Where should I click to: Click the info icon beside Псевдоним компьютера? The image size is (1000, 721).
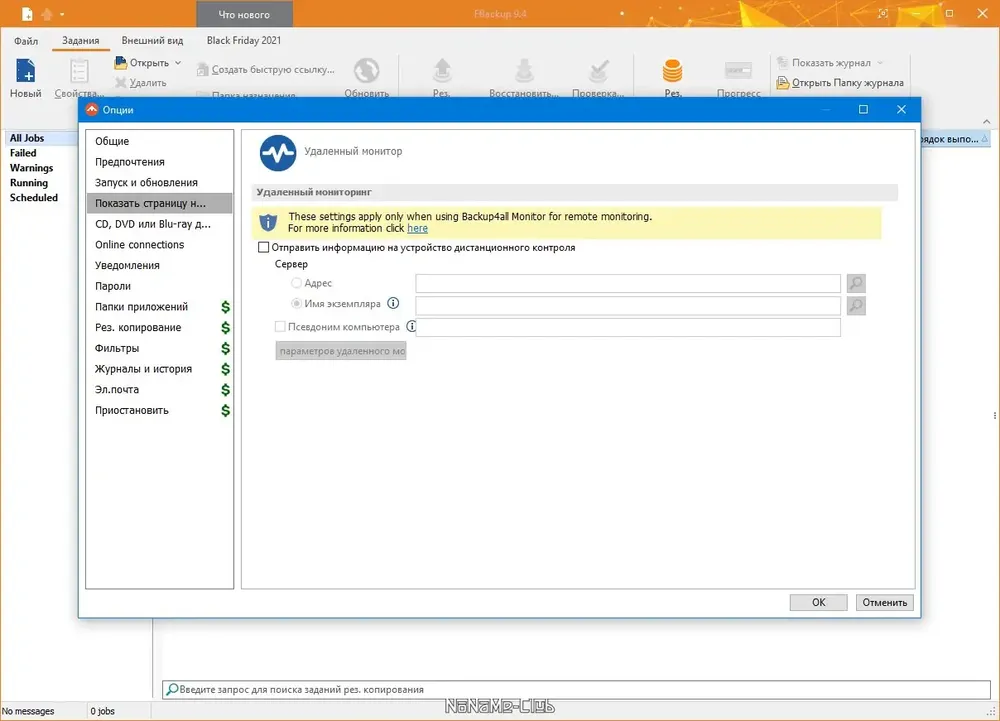(x=411, y=326)
